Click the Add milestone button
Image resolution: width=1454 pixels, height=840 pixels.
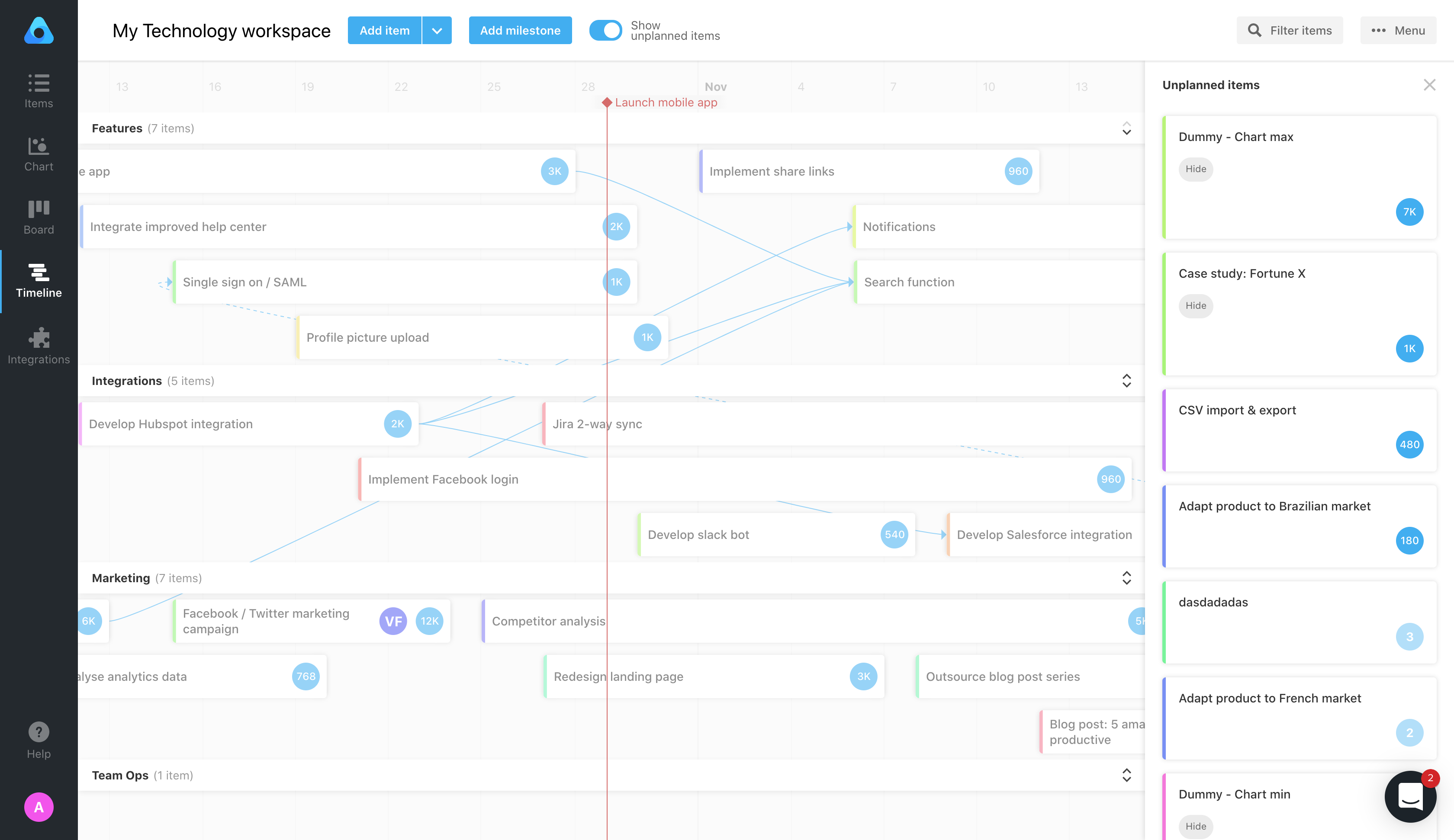click(x=520, y=30)
